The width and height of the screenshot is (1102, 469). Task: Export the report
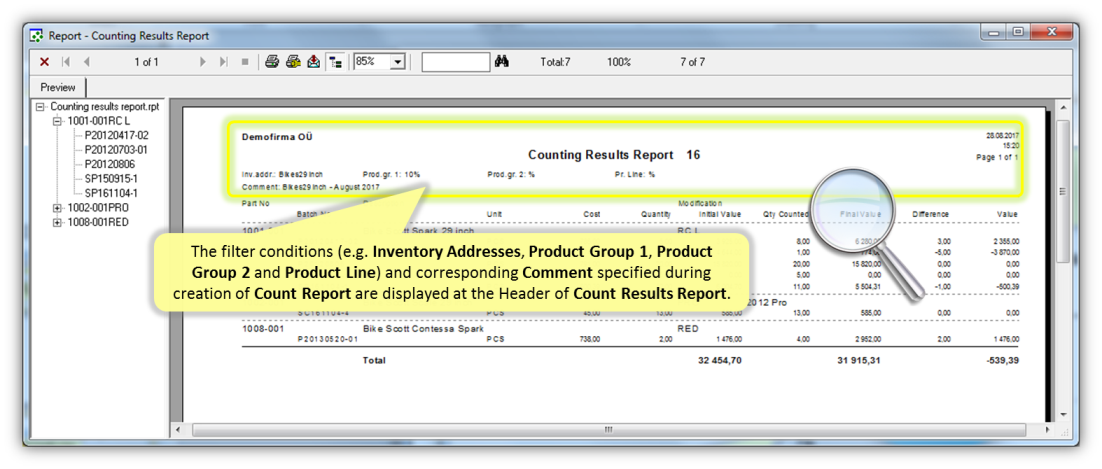[x=313, y=62]
